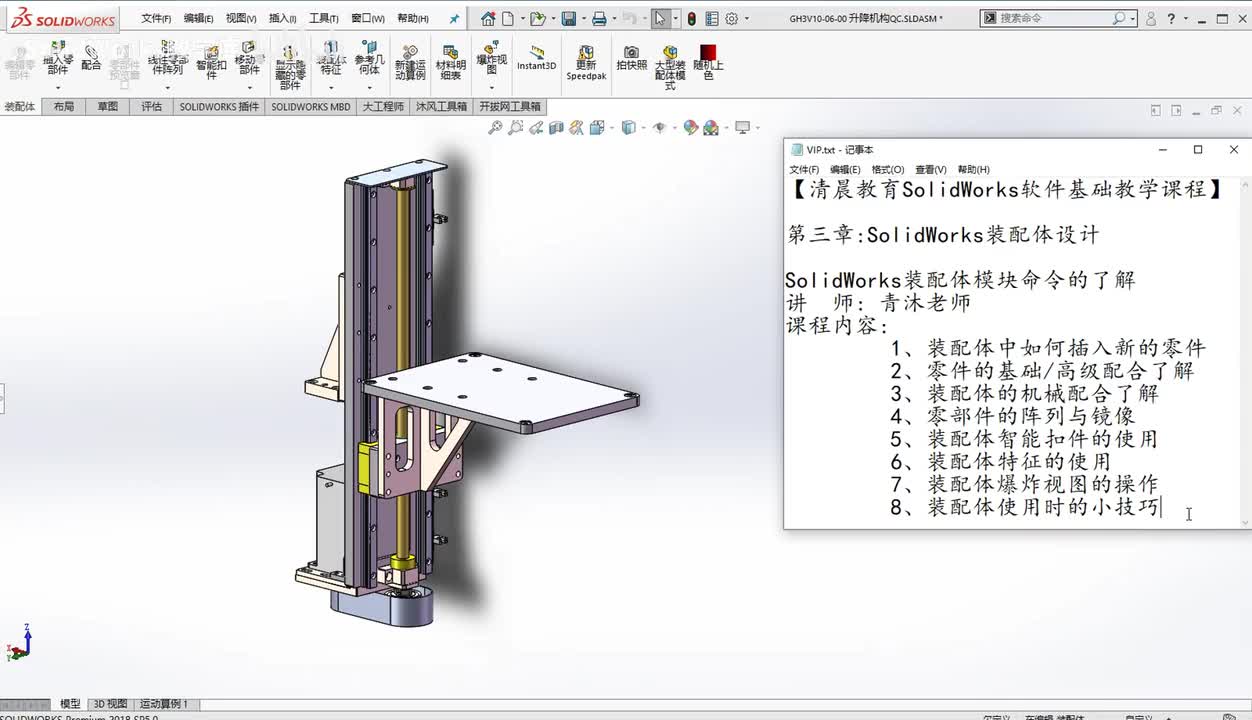
Task: Expand the Help question mark dropdown
Action: pos(1185,18)
